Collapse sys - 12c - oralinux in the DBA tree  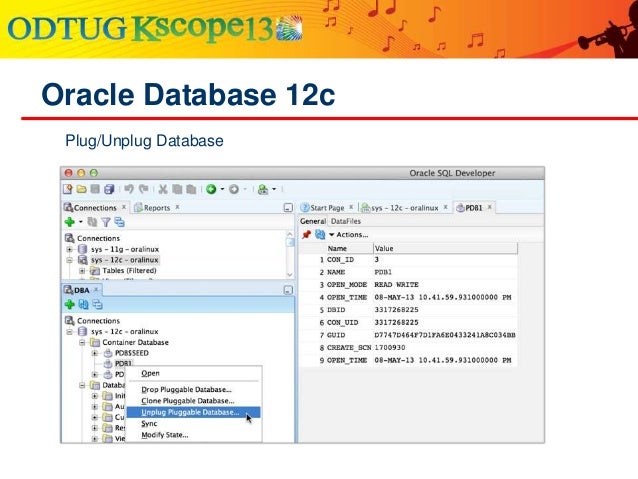(x=70, y=332)
